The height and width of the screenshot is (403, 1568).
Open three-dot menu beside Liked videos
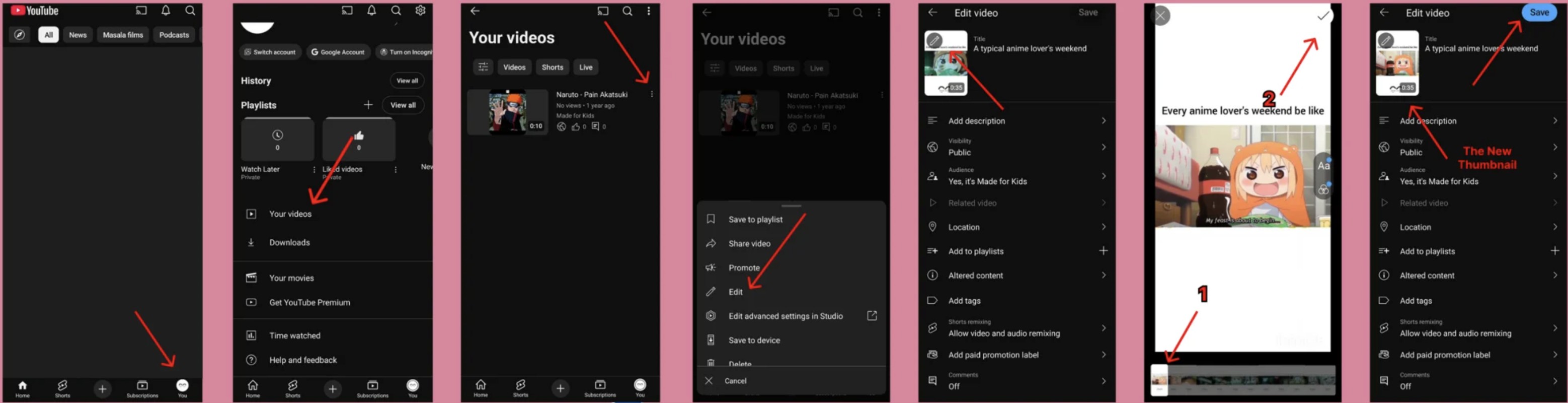pyautogui.click(x=396, y=169)
